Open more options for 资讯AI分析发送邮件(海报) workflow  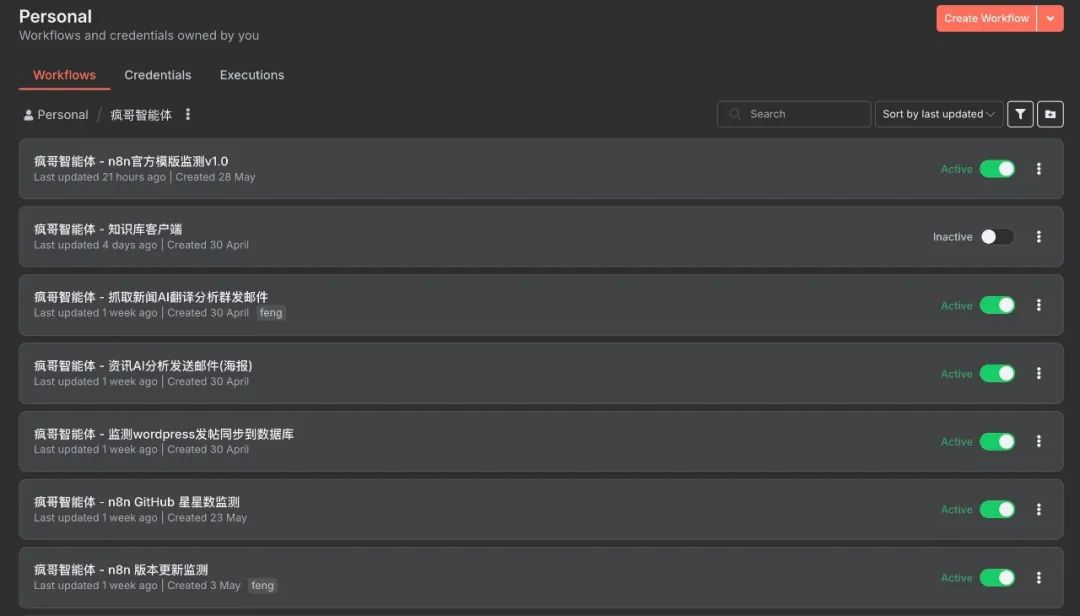(x=1039, y=373)
